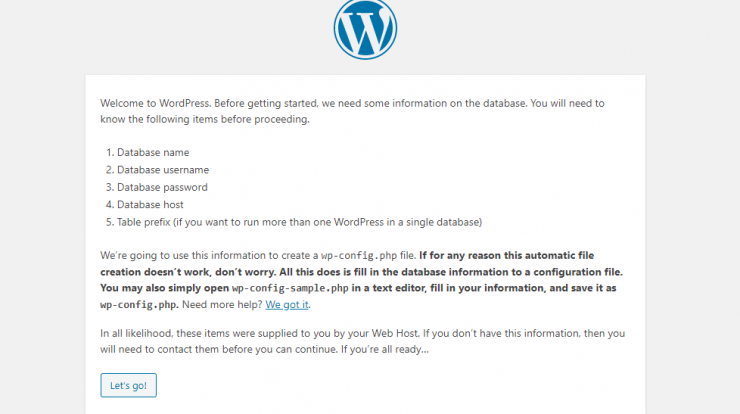Image resolution: width=740 pixels, height=414 pixels.
Task: Click the number 5 list marker
Action: (x=110, y=222)
